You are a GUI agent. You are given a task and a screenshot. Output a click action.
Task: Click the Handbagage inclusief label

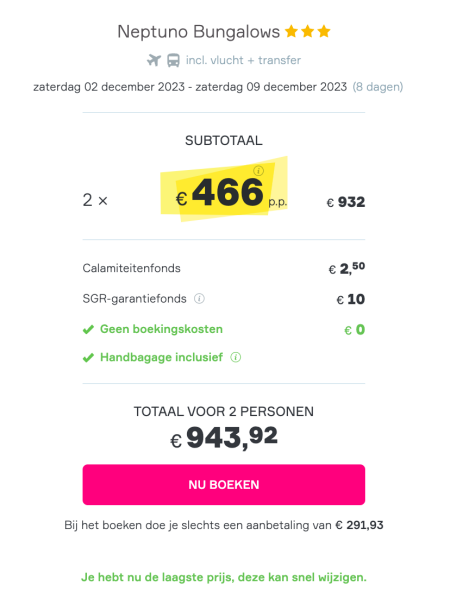[x=161, y=357]
